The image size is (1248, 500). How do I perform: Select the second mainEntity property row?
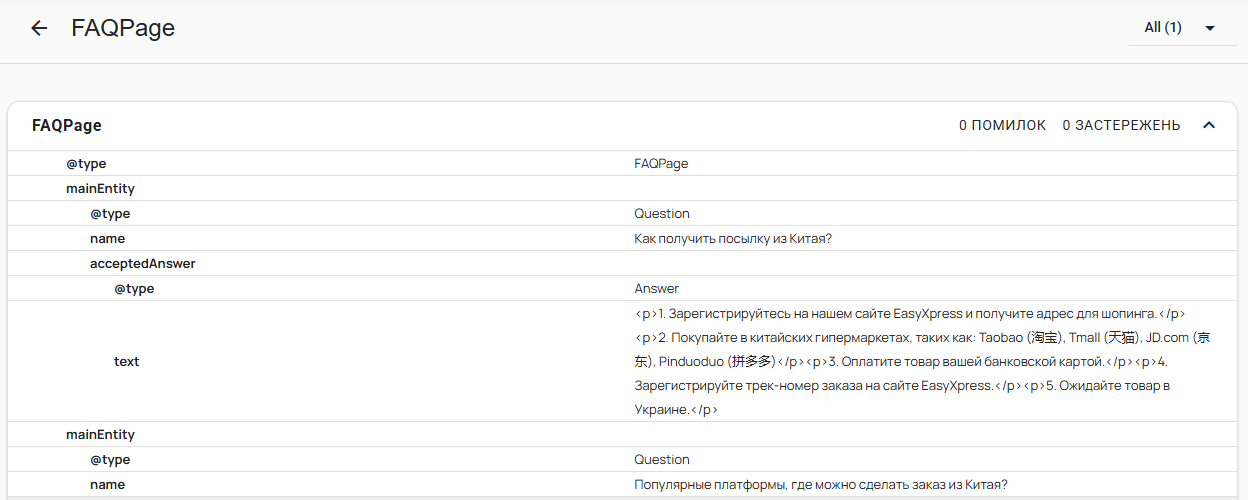pyautogui.click(x=100, y=435)
